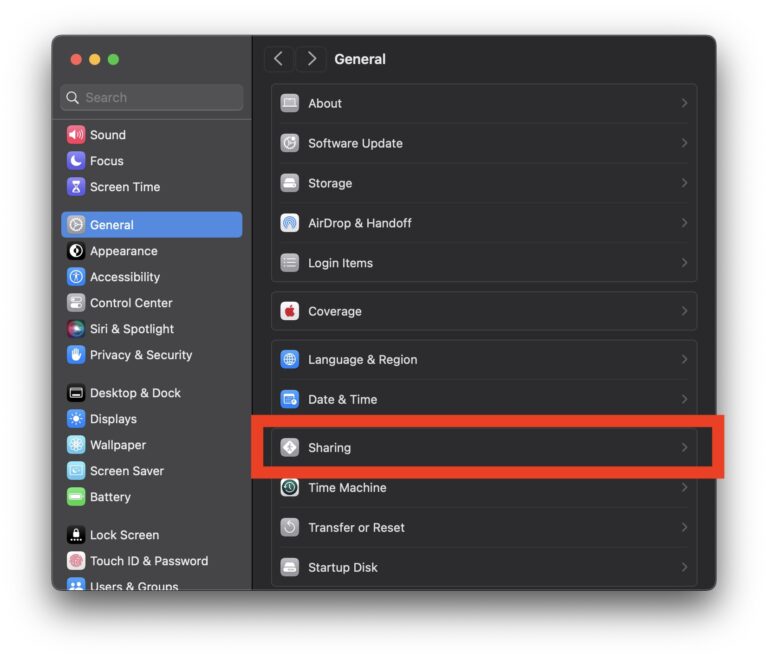Click the Language & Region globe icon
This screenshot has height=659, width=768.
(x=289, y=359)
